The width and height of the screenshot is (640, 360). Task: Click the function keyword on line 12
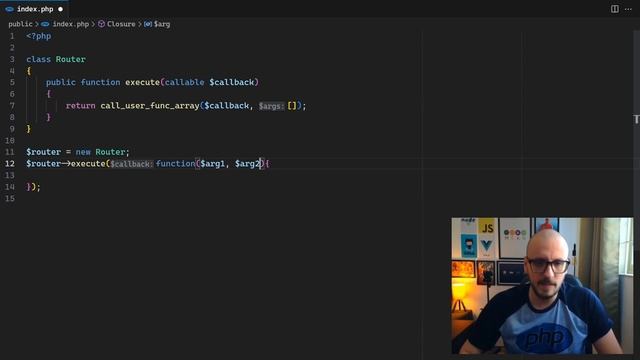pos(176,164)
